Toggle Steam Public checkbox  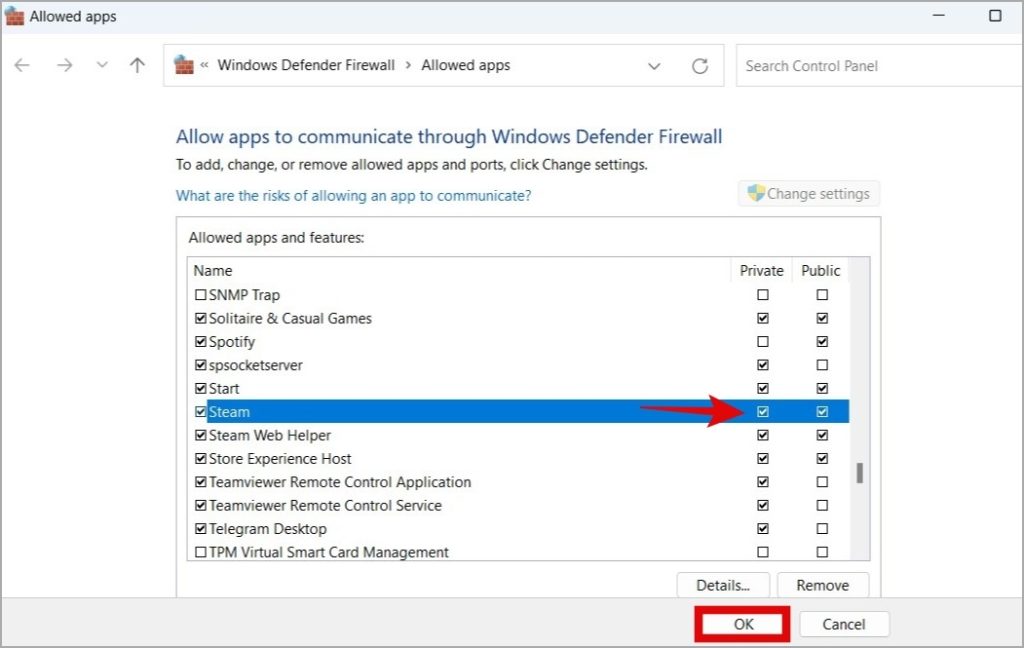pos(822,412)
